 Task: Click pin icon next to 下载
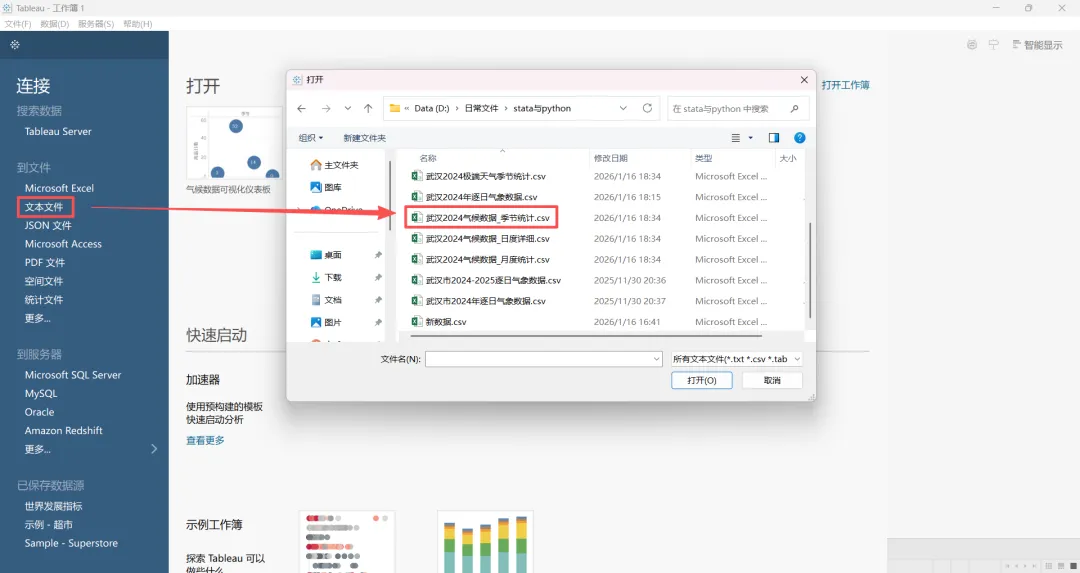378,277
